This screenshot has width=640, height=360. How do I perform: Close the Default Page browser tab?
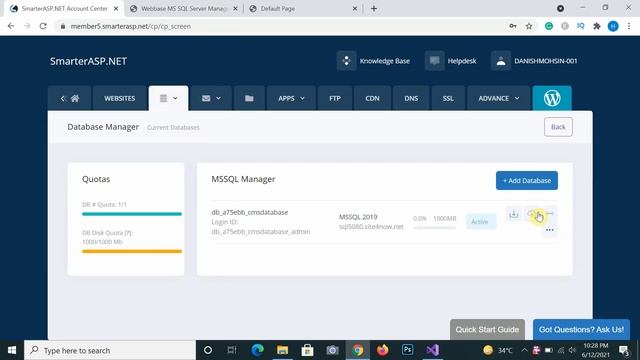pyautogui.click(x=355, y=9)
